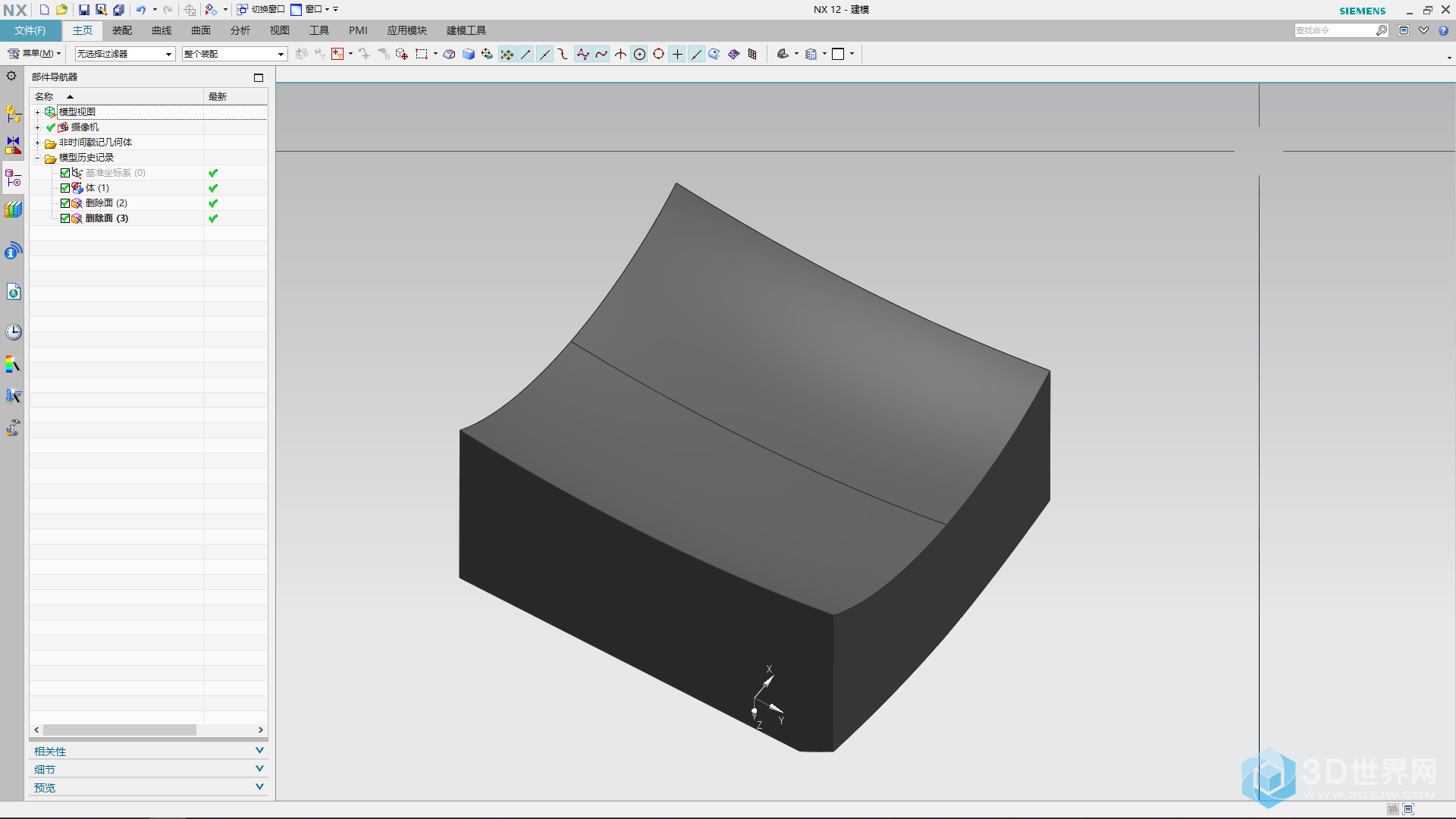Uncheck the 删除面 (3) checkbox
Screen dimensions: 1456x819
[x=65, y=218]
